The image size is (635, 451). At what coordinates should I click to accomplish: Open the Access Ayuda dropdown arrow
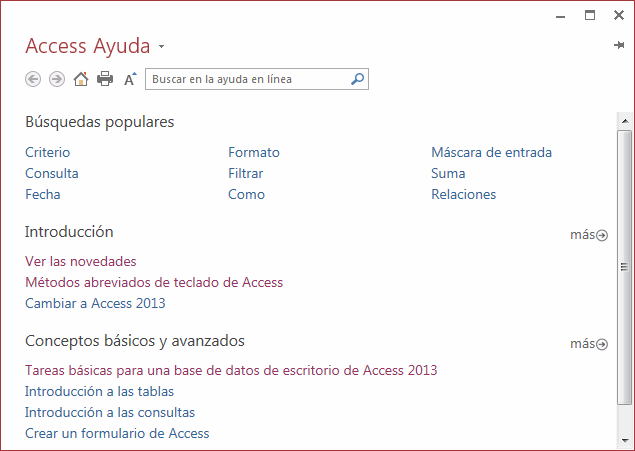[x=162, y=48]
